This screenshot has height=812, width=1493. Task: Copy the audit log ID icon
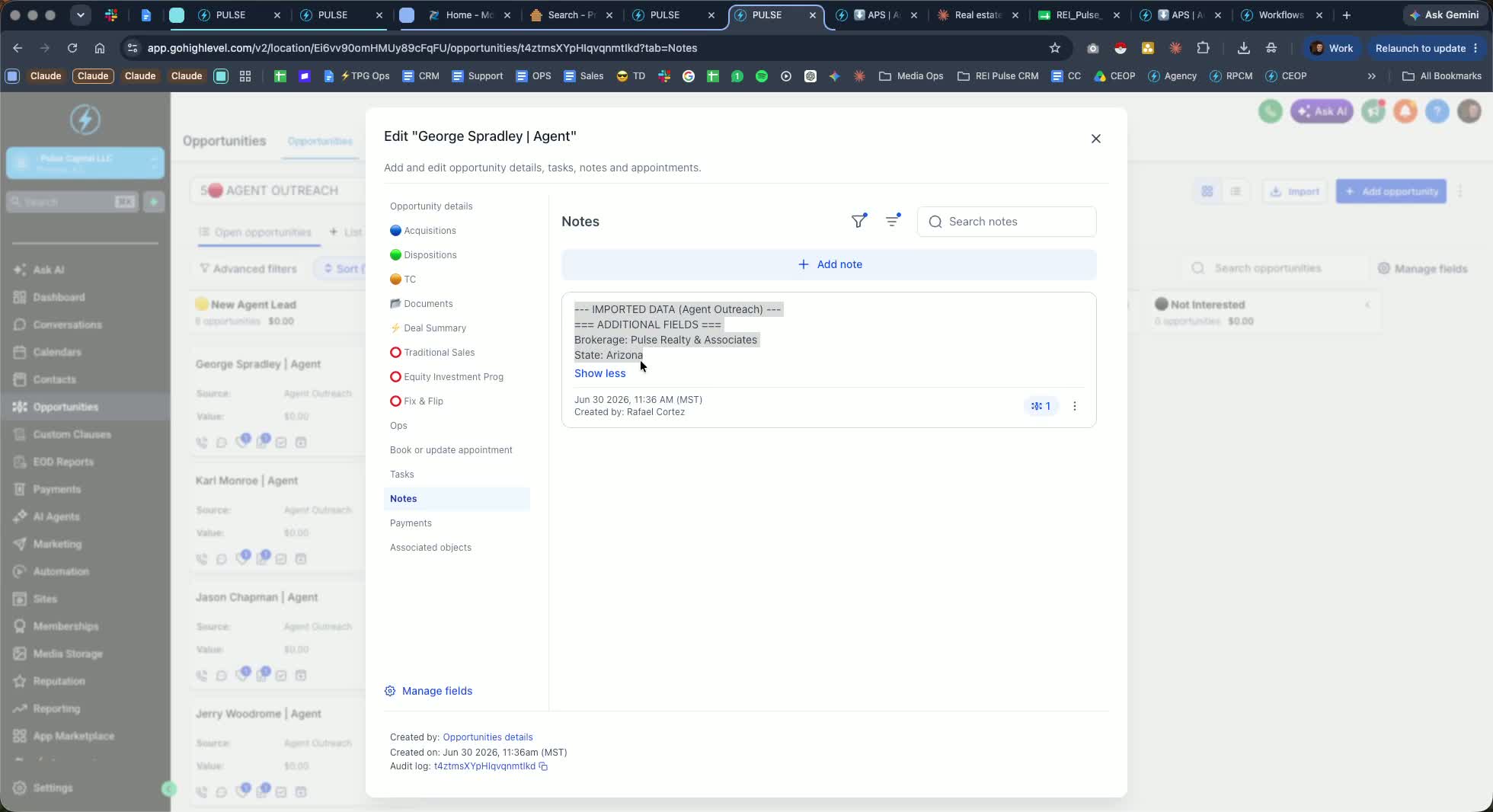click(543, 766)
